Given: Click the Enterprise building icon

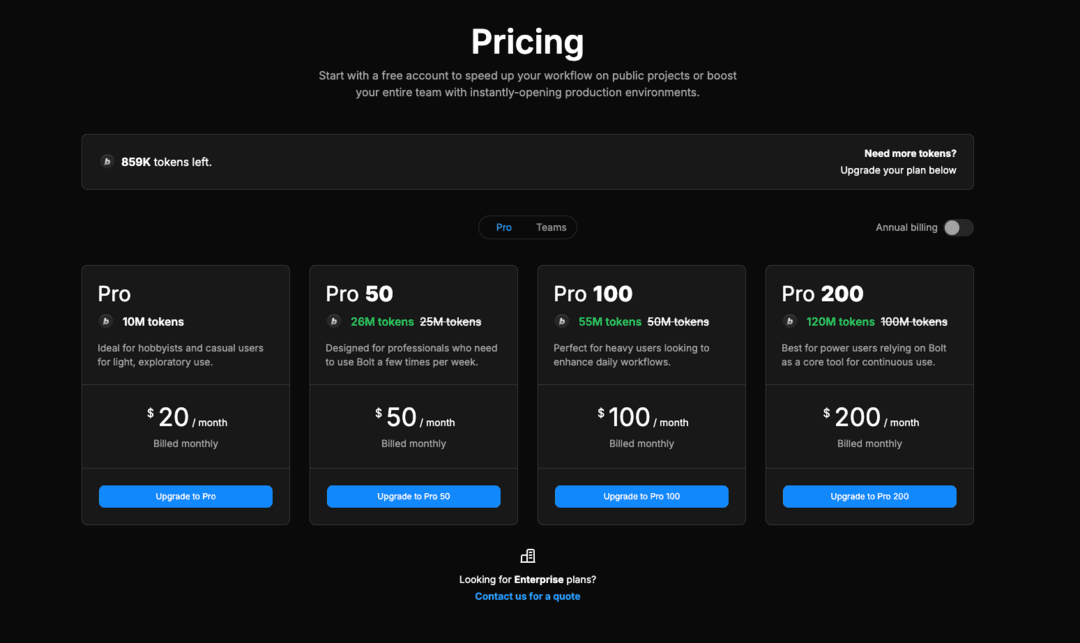Looking at the screenshot, I should click(x=528, y=556).
